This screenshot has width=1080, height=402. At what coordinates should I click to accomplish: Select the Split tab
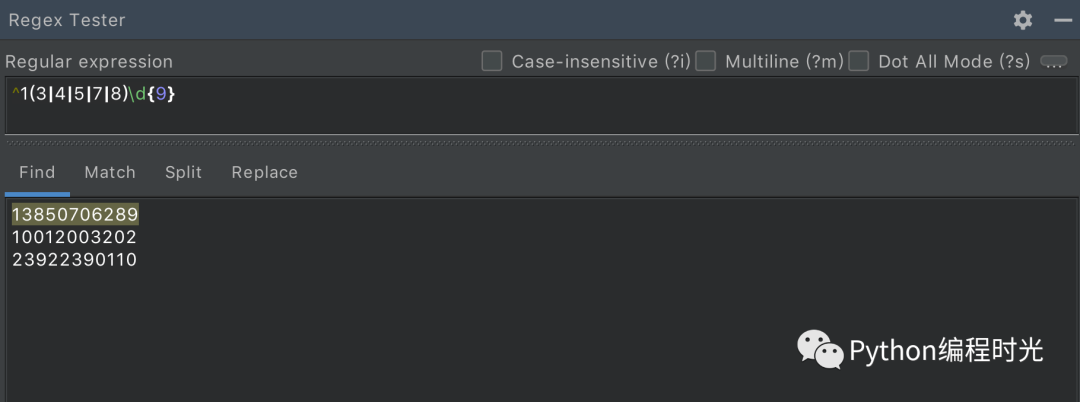(x=183, y=172)
